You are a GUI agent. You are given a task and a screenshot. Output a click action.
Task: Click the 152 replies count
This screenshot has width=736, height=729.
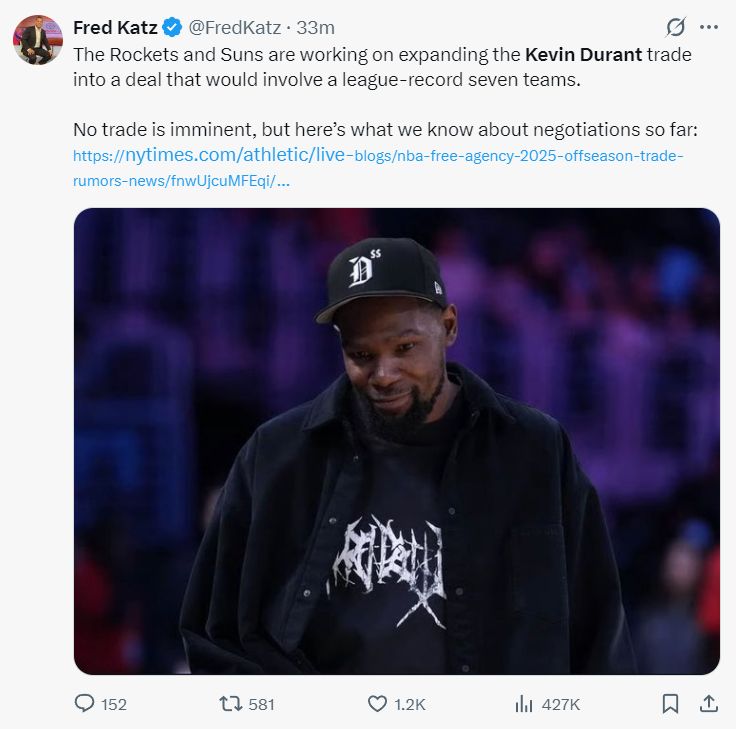click(x=114, y=704)
